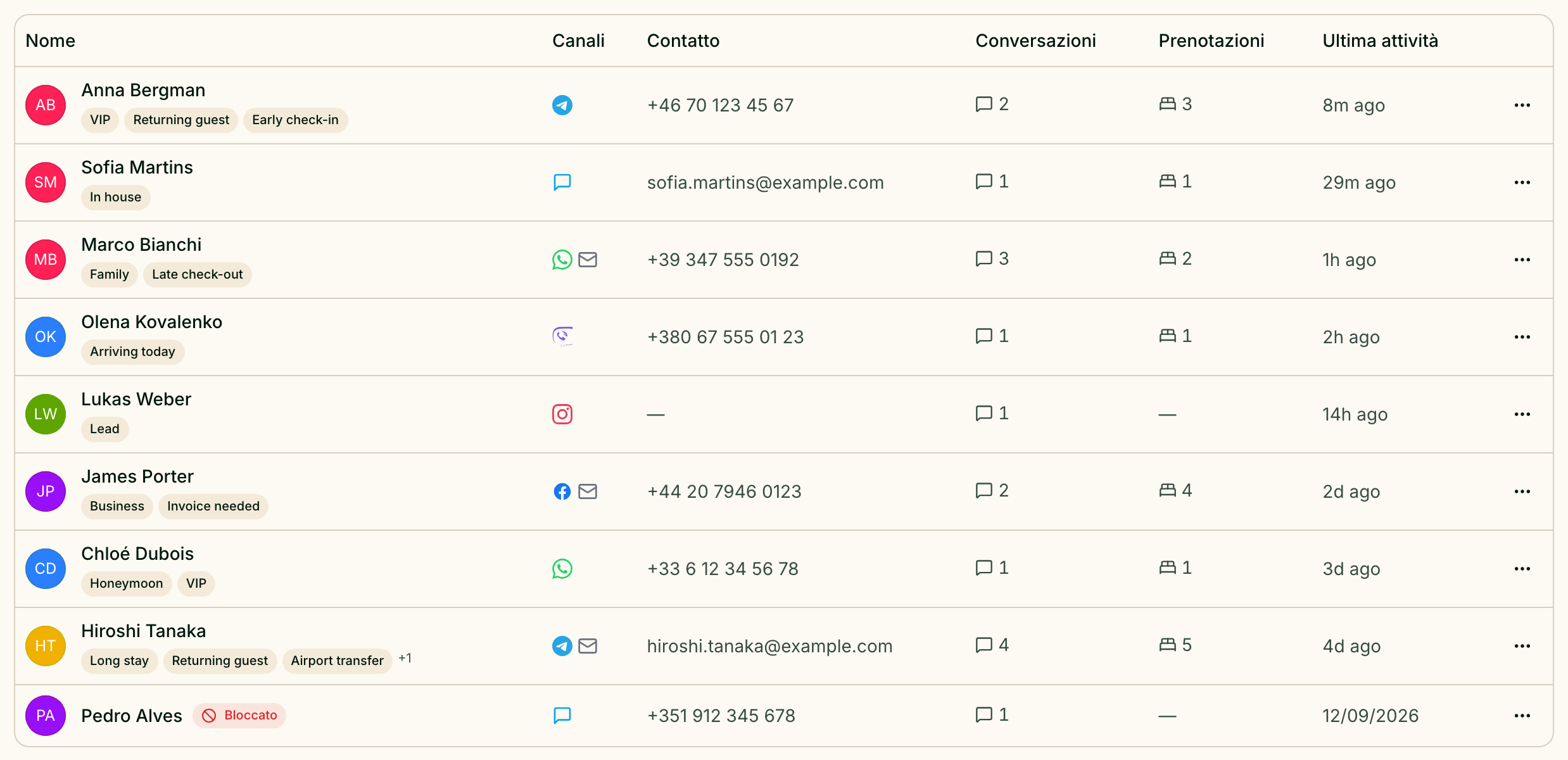The height and width of the screenshot is (760, 1568).
Task: Click Hiroshi Tanaka's Airport transfer tag
Action: click(338, 661)
